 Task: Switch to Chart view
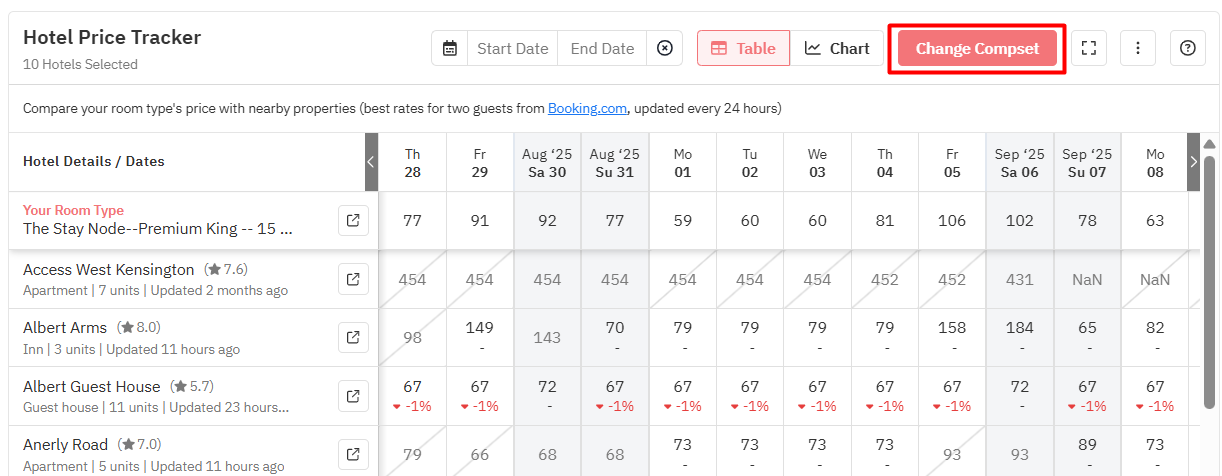click(837, 48)
